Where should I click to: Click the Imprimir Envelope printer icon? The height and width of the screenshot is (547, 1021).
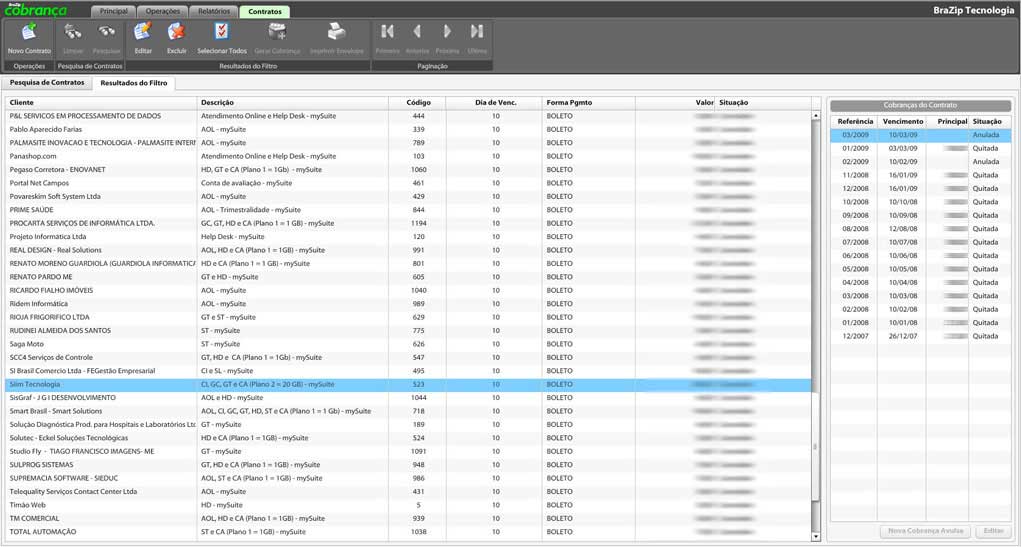click(x=337, y=32)
